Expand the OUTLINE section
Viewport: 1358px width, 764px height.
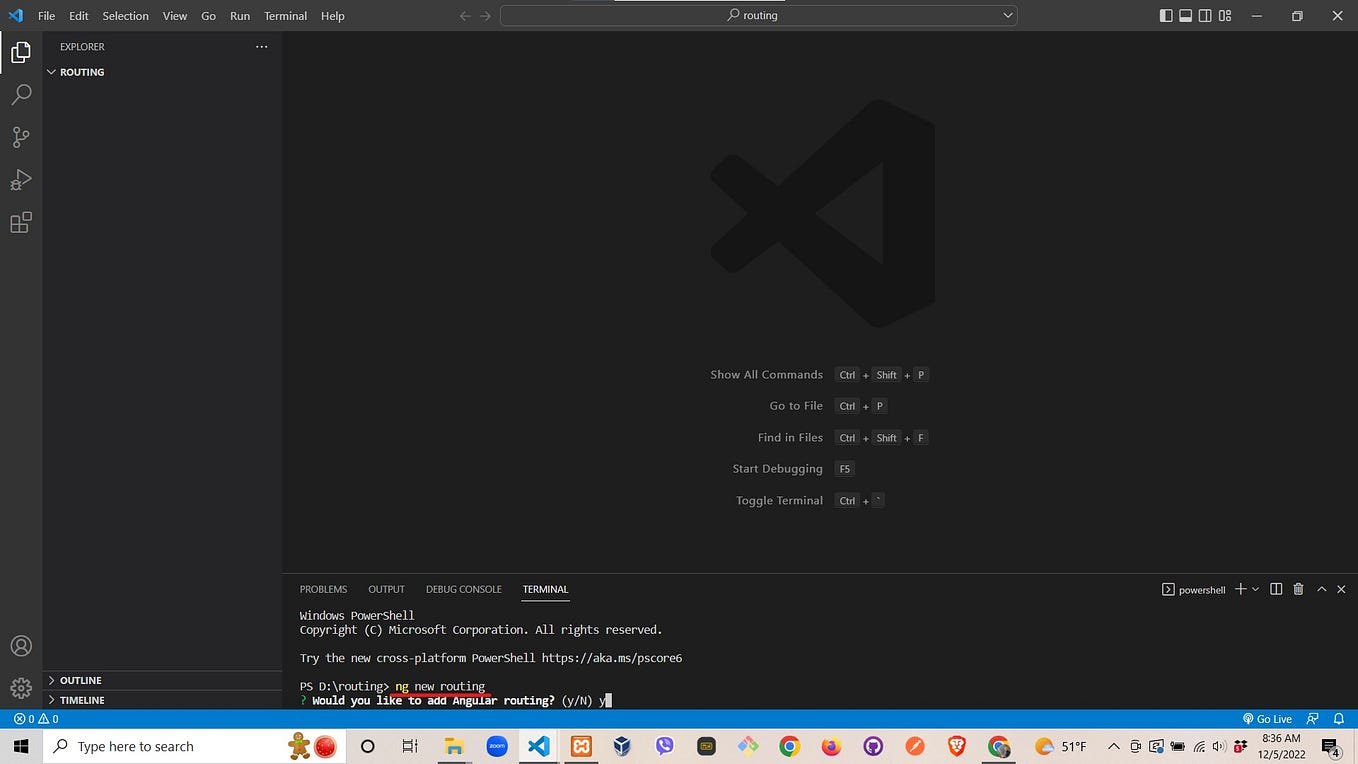80,680
